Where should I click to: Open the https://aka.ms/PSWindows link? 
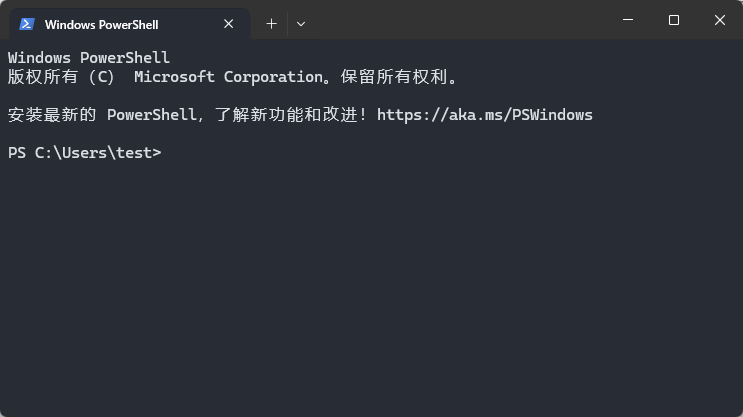point(485,115)
